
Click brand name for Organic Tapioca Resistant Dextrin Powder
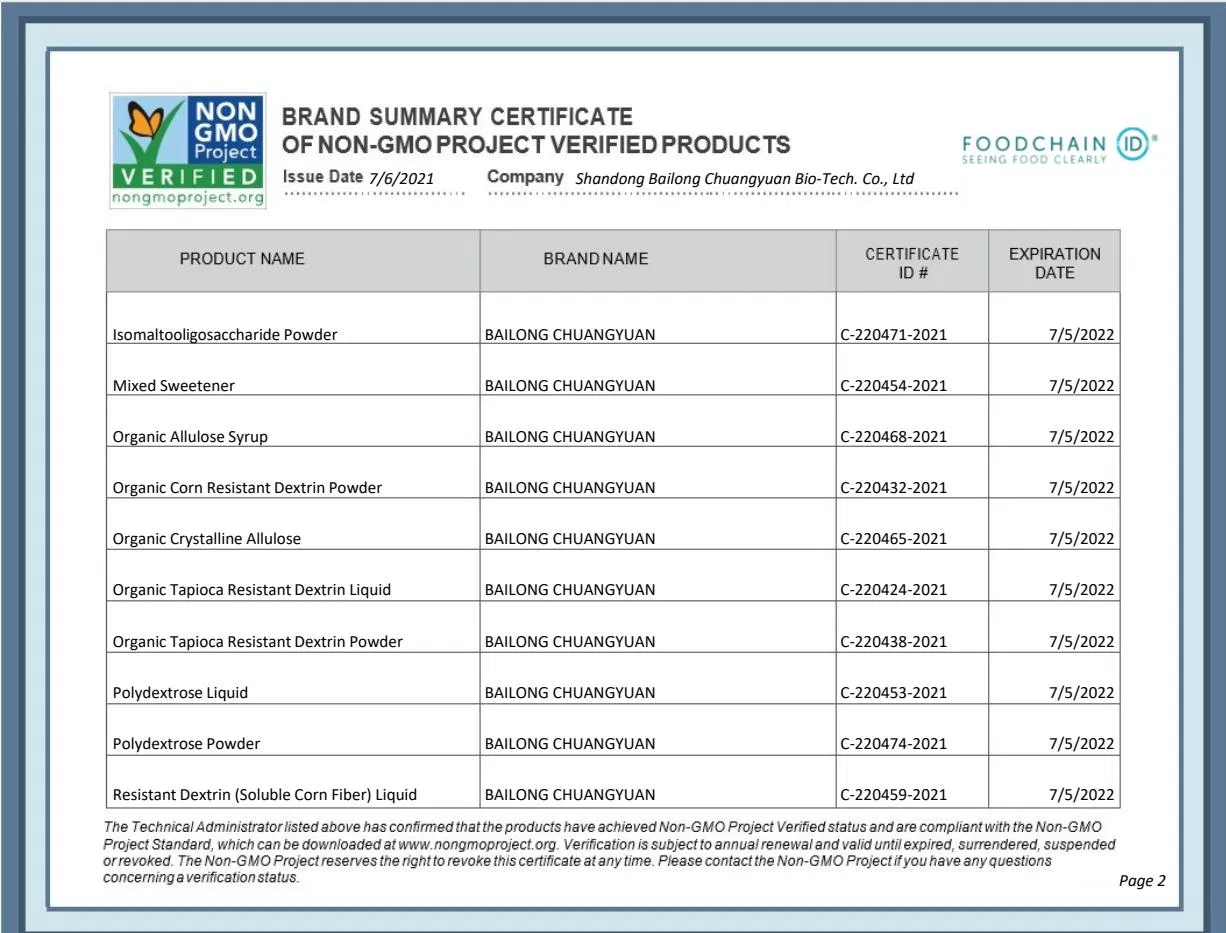[570, 642]
